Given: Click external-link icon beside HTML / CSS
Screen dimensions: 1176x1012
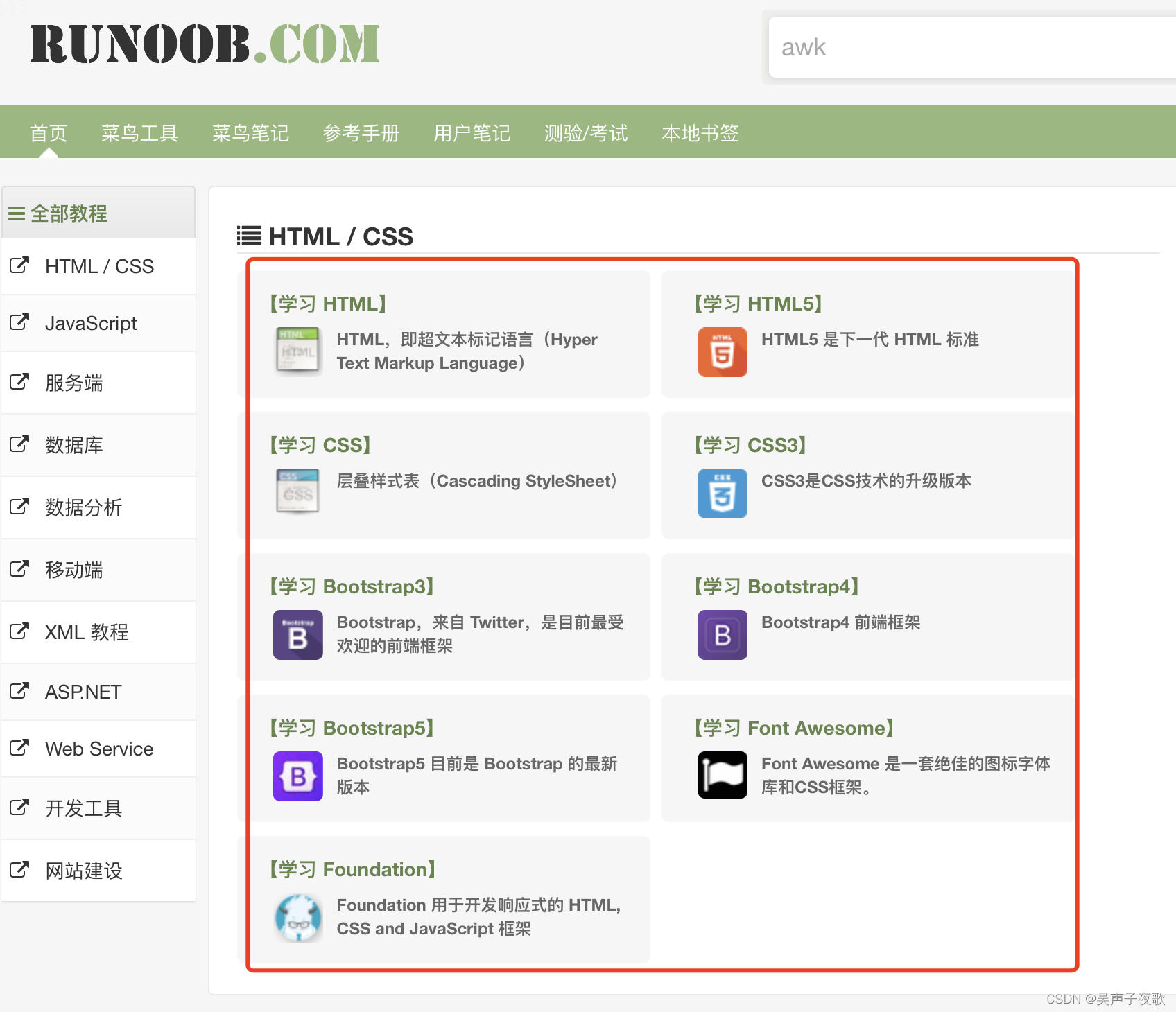Looking at the screenshot, I should (x=19, y=265).
